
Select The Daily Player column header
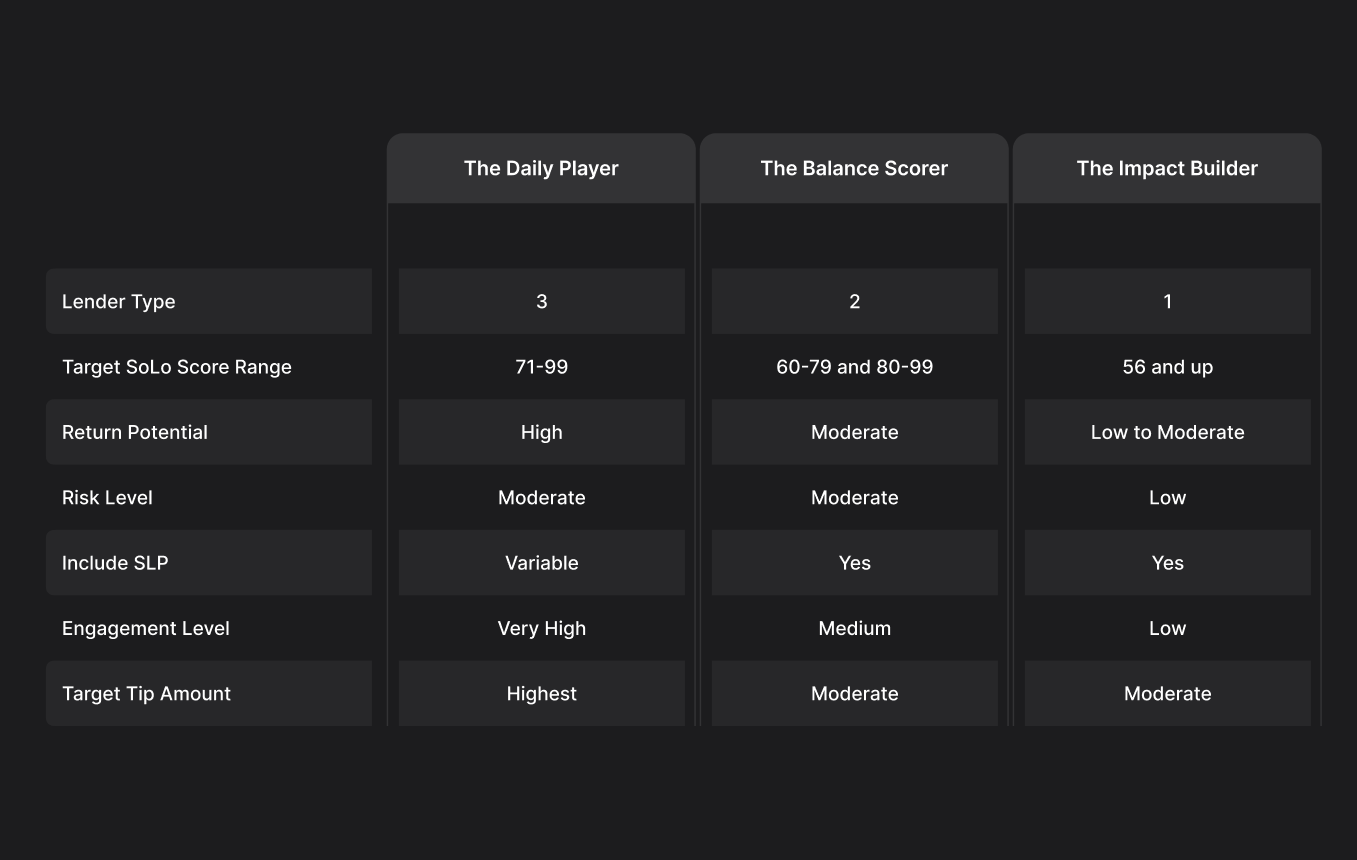click(x=541, y=168)
